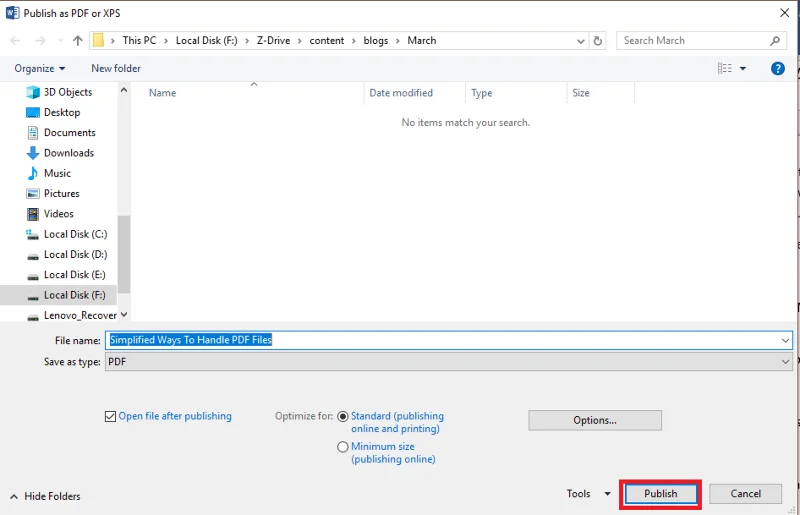This screenshot has width=800, height=515.
Task: Open the Music folder in sidebar
Action: pyautogui.click(x=57, y=173)
